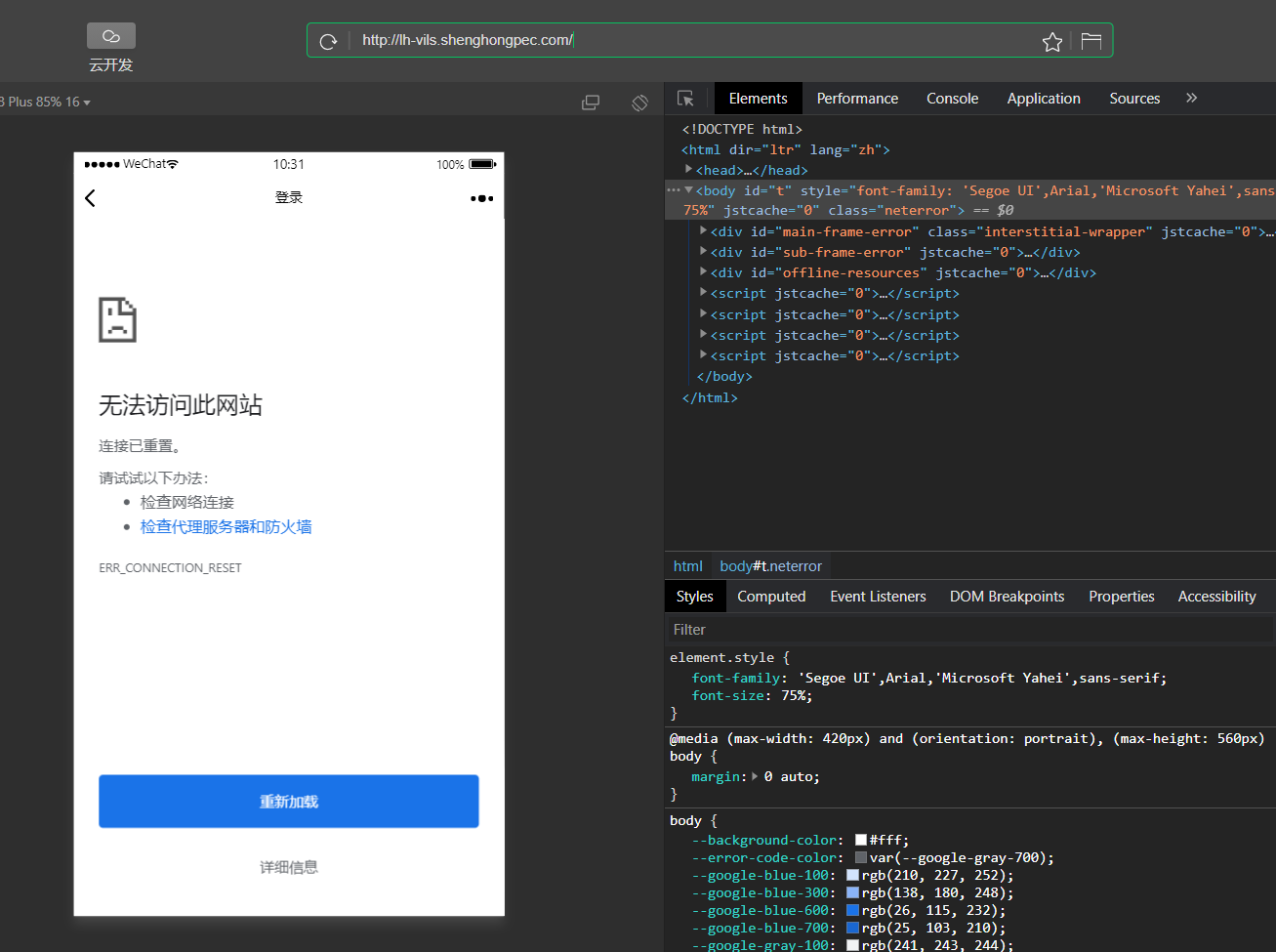
Task: Click the simulator battery icon
Action: [x=483, y=164]
